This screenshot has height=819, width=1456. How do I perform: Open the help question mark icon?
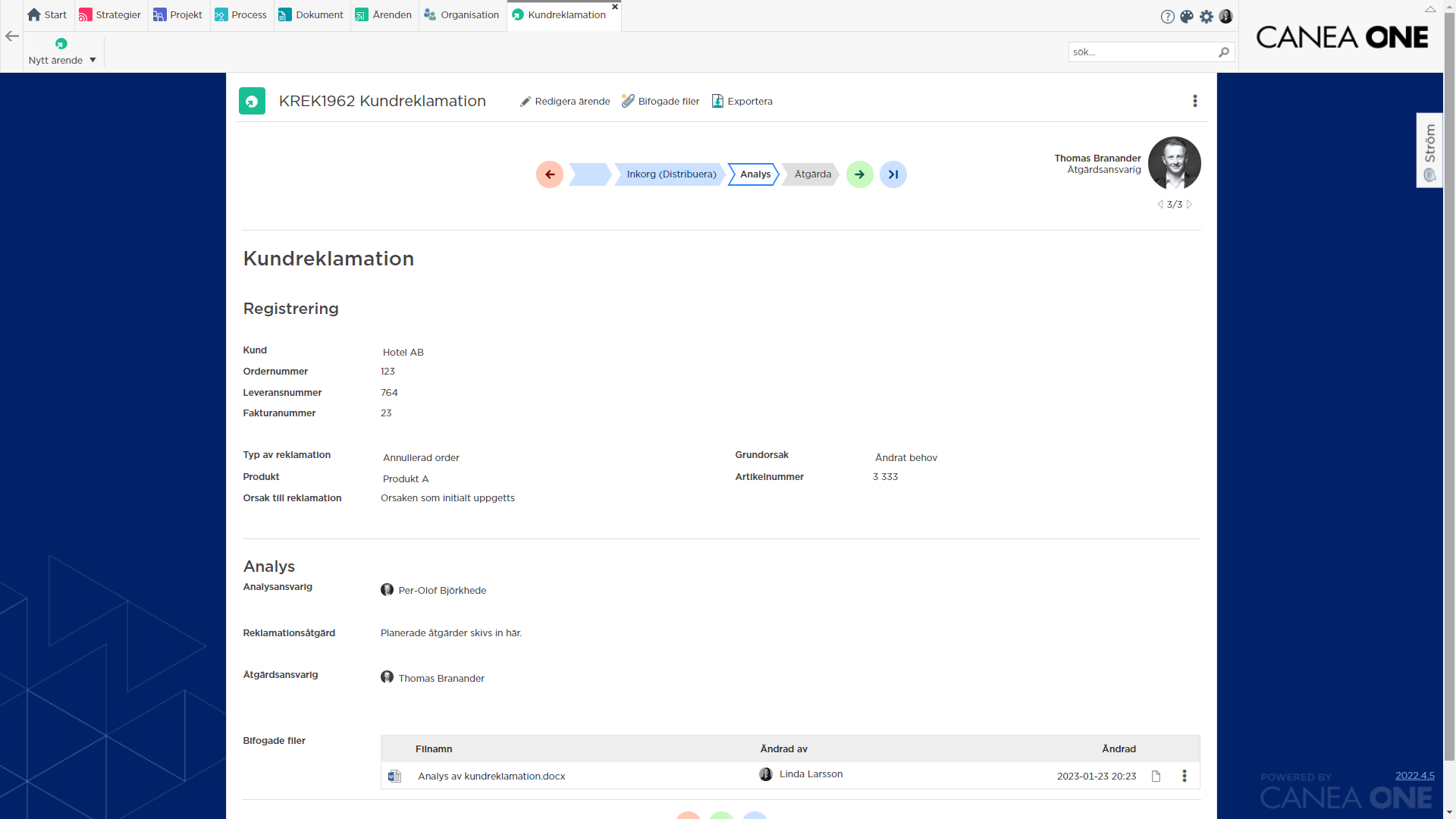(1167, 17)
